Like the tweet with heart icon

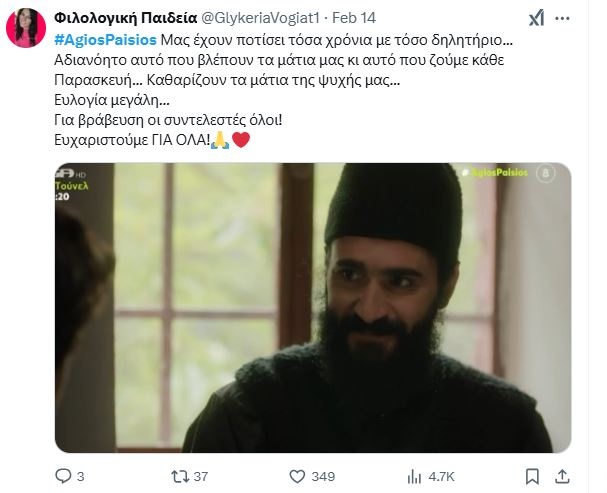[297, 476]
